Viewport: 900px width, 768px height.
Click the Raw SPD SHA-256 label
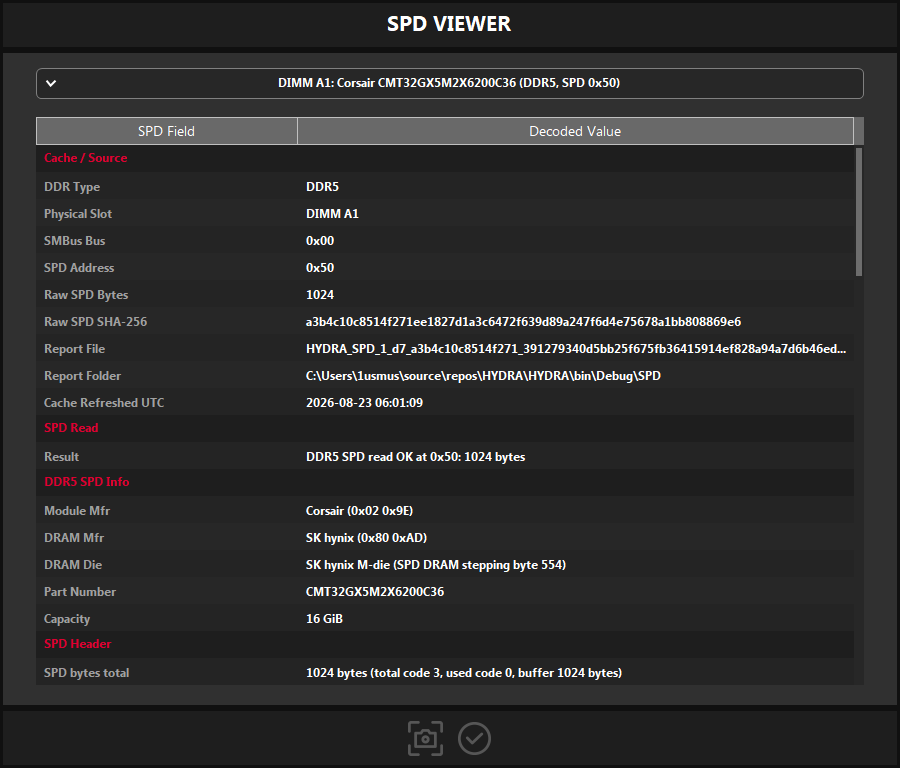click(x=95, y=321)
